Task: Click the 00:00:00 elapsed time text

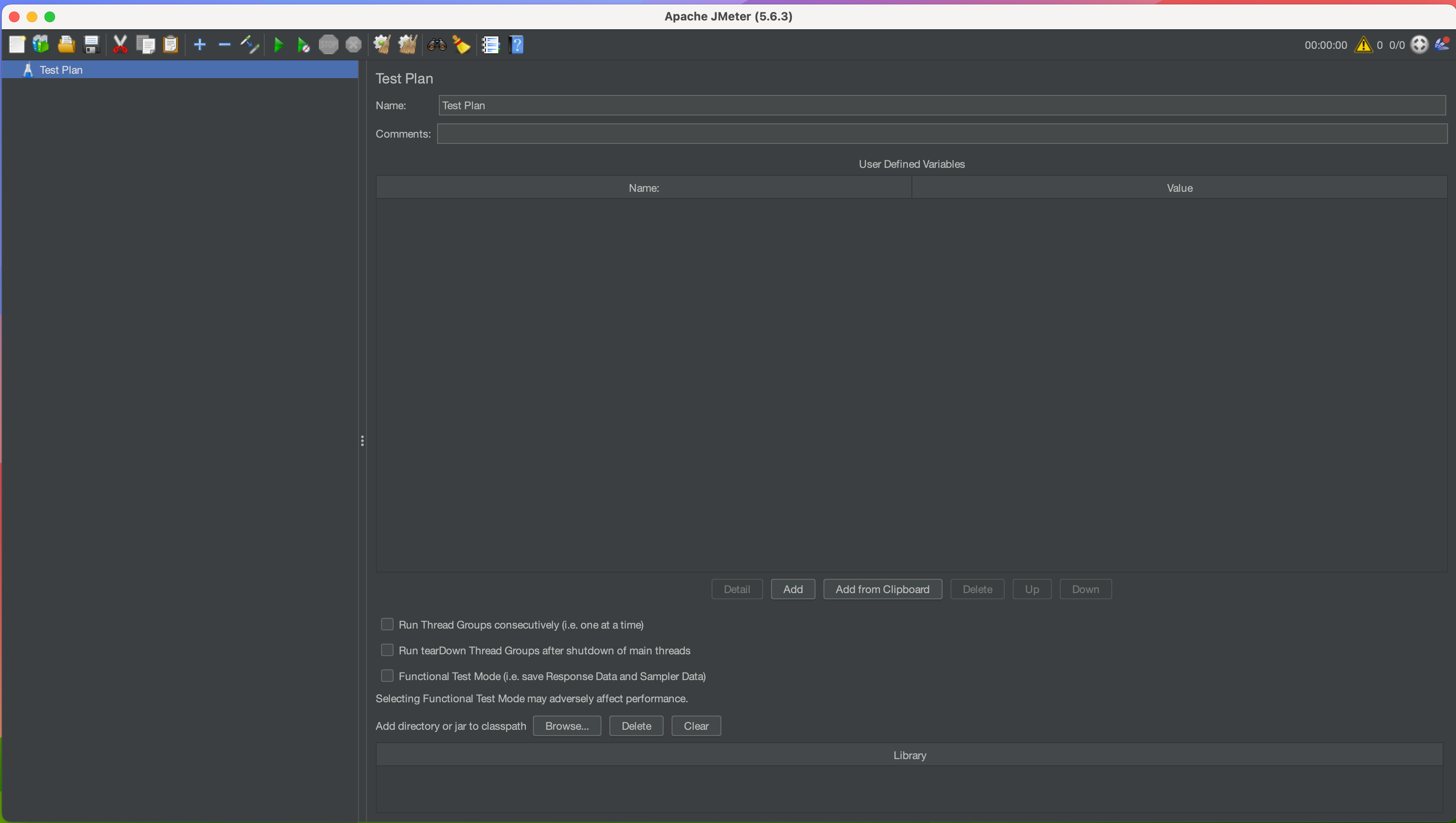Action: [x=1326, y=45]
